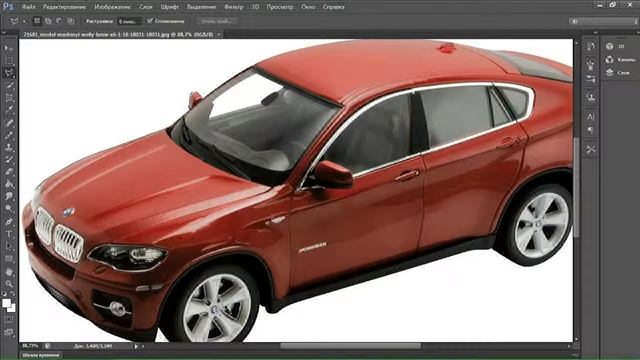The image size is (640, 360).
Task: Open the Layers (Слои) panel
Action: tap(618, 72)
